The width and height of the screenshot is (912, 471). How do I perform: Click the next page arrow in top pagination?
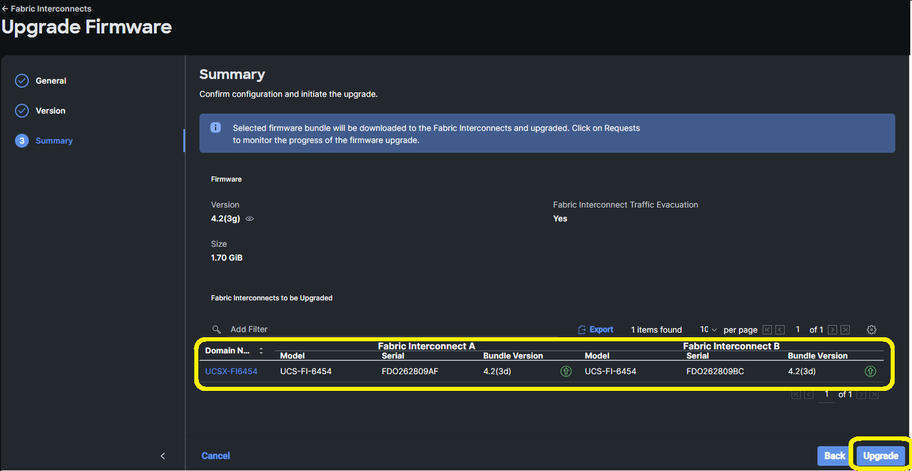point(832,330)
